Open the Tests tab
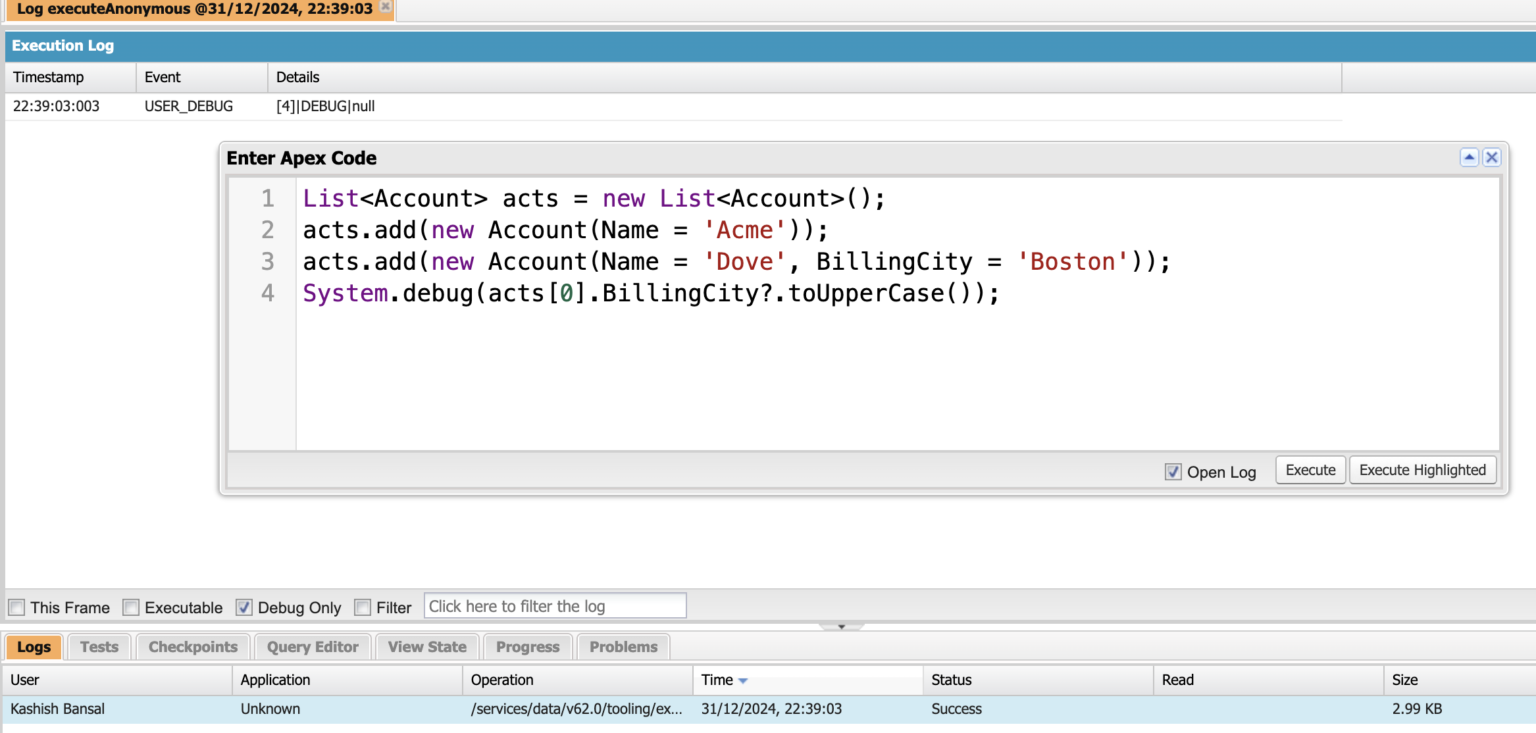This screenshot has width=1536, height=733. (x=98, y=646)
